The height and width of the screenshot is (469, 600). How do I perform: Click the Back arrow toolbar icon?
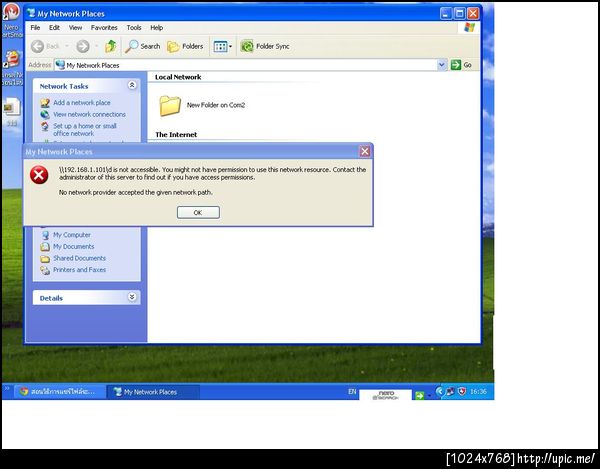37,46
